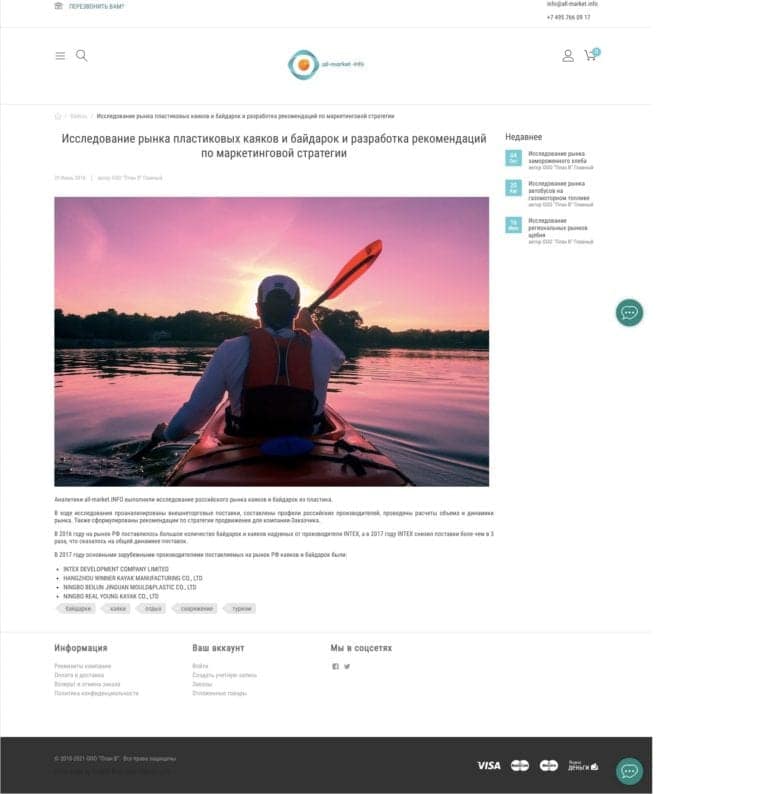Open the shopping cart icon

590,56
